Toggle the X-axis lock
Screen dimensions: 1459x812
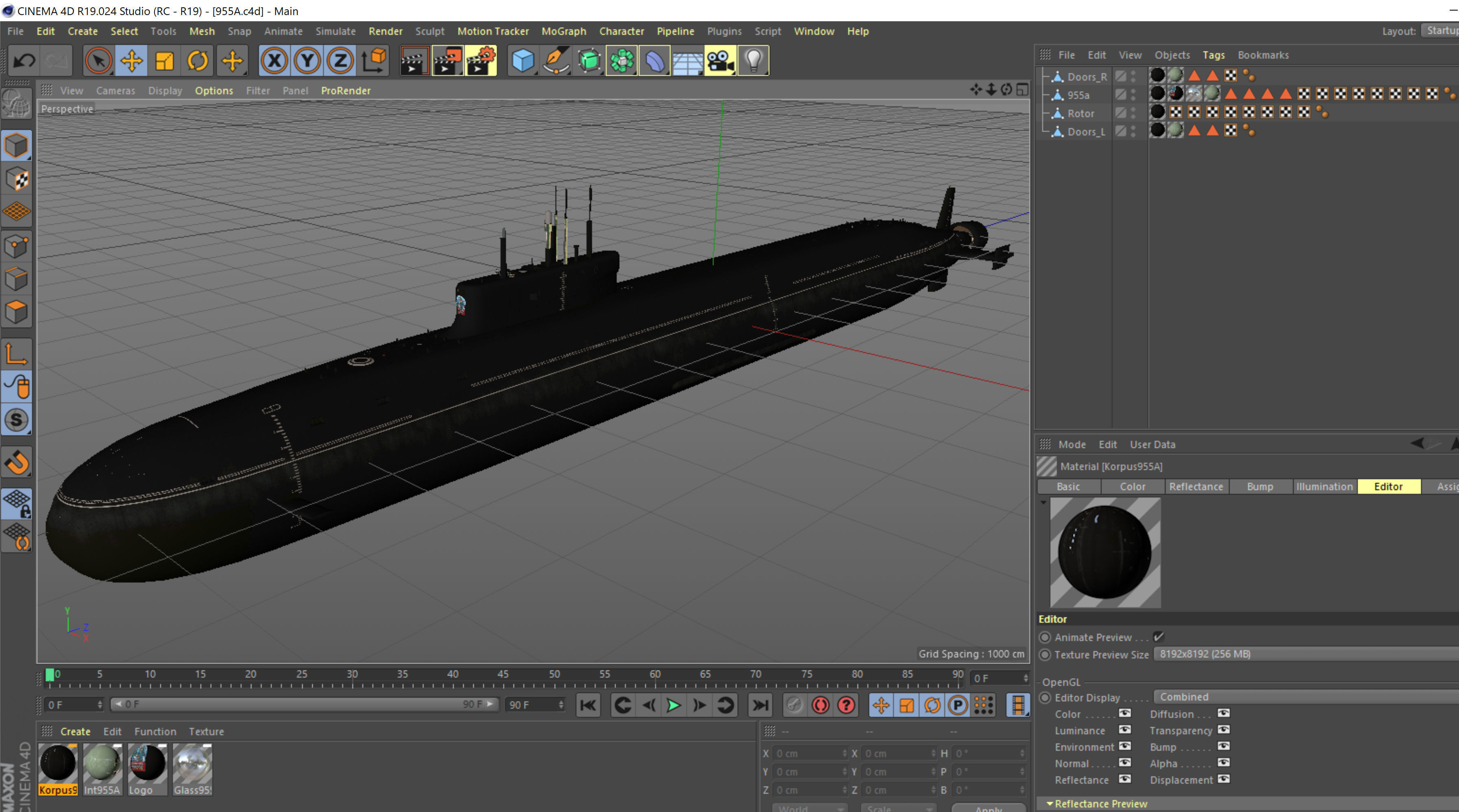(x=275, y=61)
